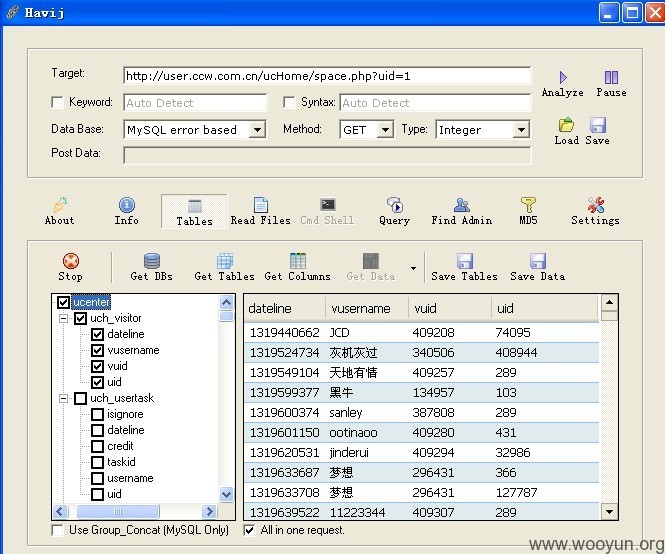
Task: Click tree horizontal scrollbar thumb
Action: point(118,511)
